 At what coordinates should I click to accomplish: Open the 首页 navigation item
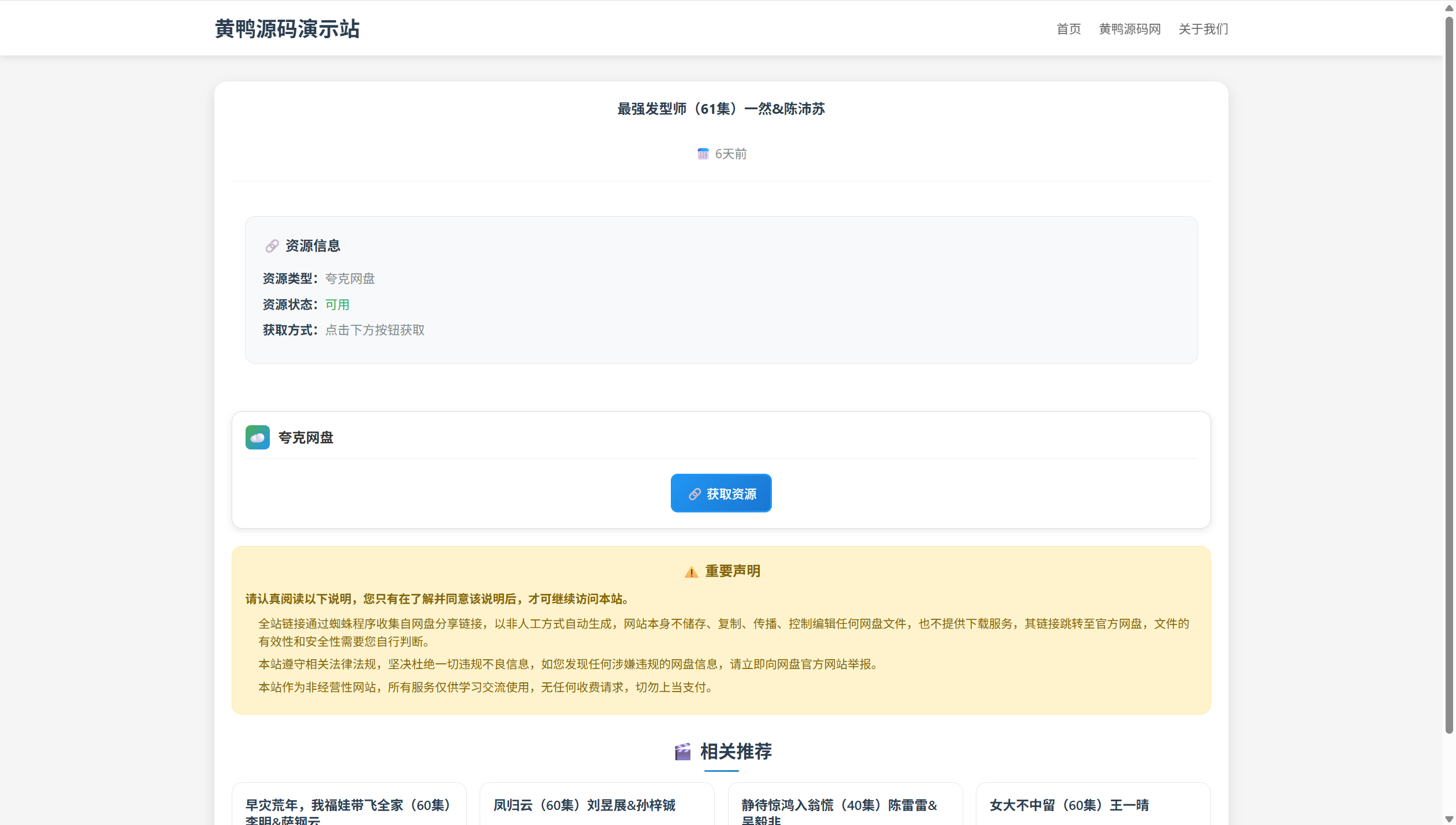(1068, 29)
